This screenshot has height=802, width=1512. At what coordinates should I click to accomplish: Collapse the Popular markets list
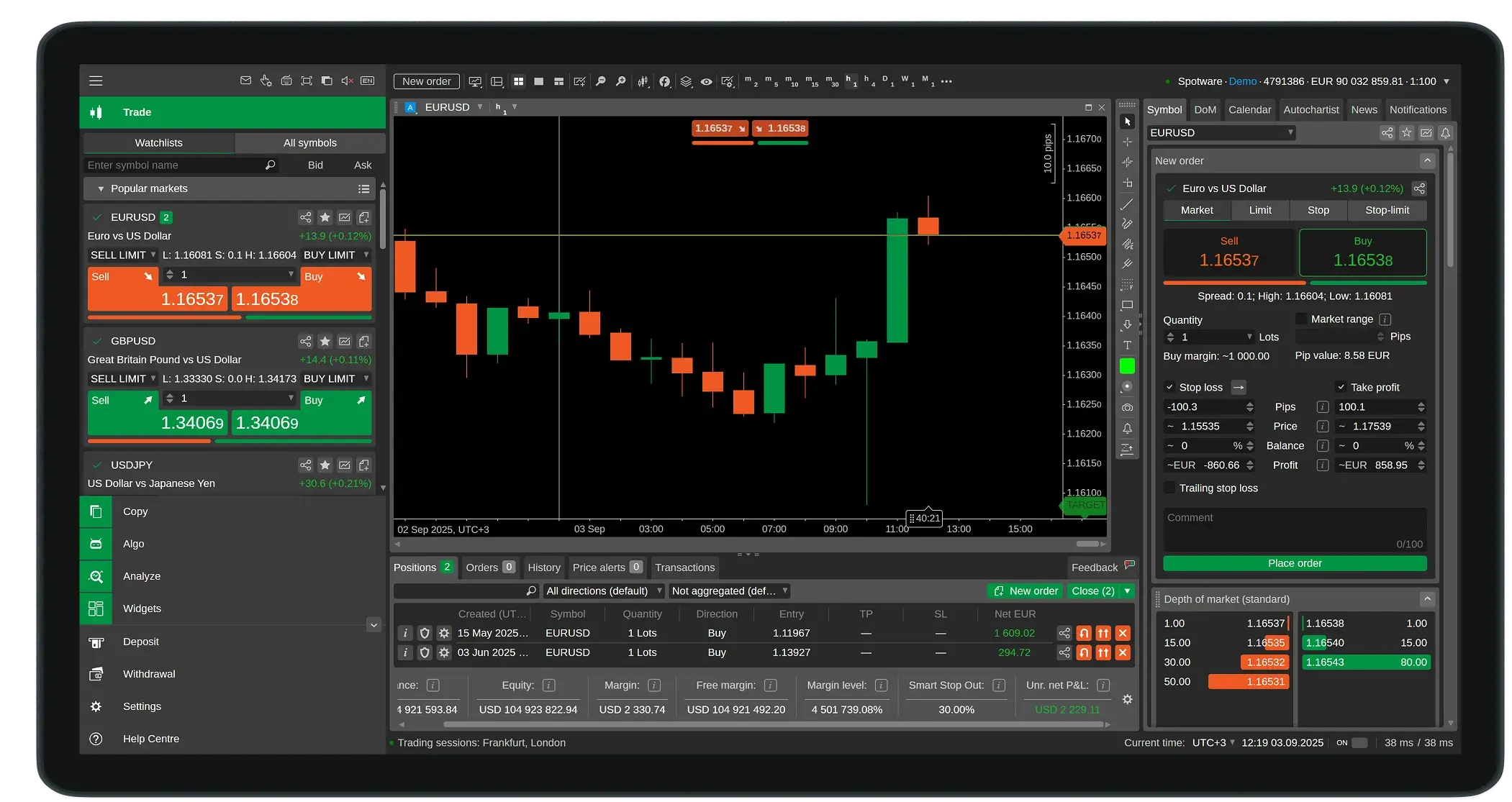tap(101, 188)
